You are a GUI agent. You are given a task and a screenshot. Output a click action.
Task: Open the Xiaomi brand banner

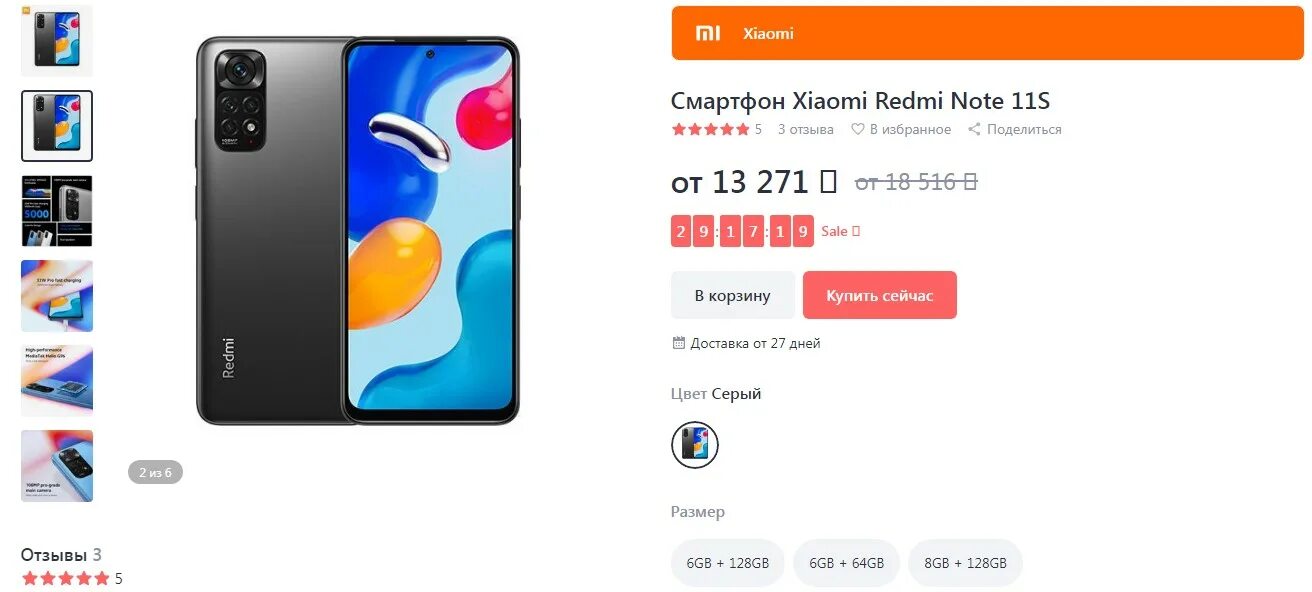pos(988,33)
